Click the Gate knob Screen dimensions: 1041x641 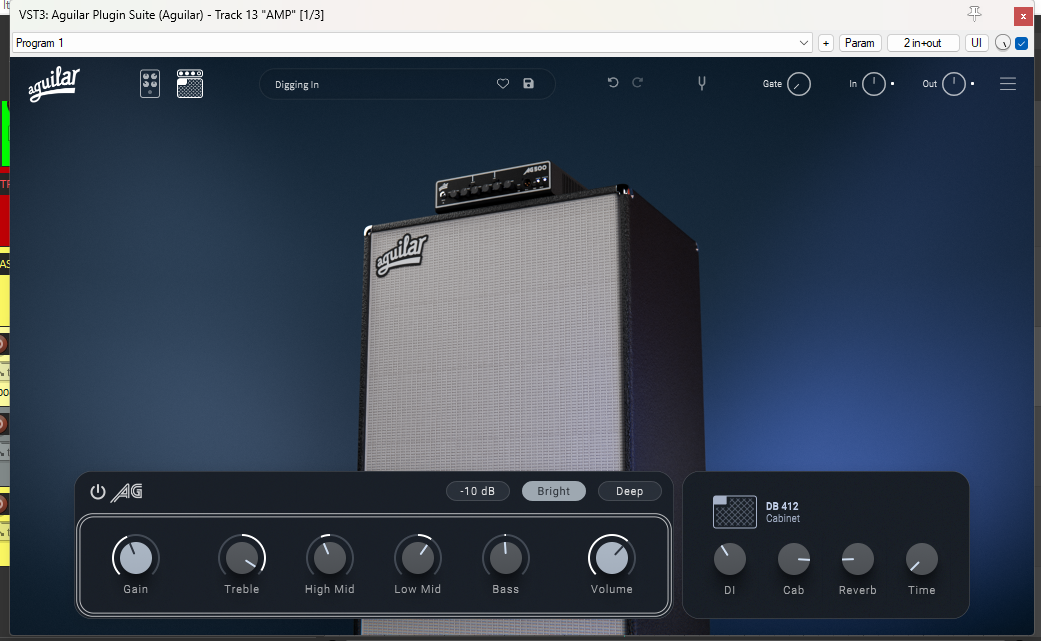(x=799, y=84)
